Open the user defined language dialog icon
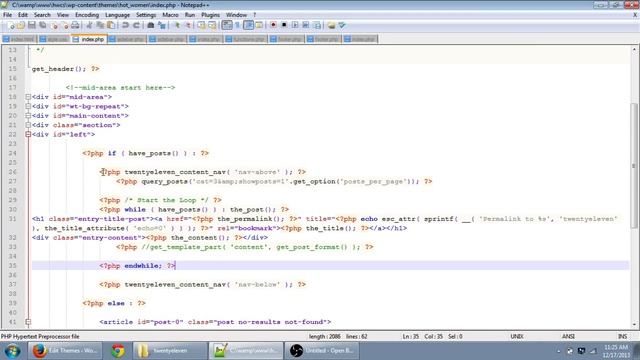 tap(259, 25)
